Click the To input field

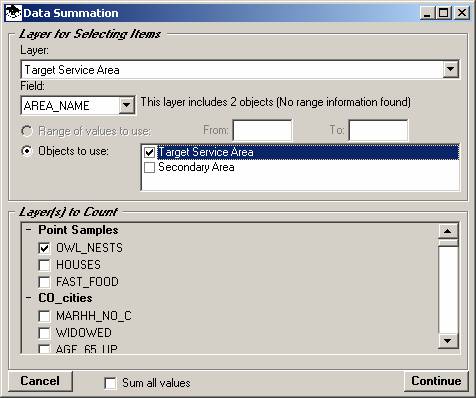point(378,130)
